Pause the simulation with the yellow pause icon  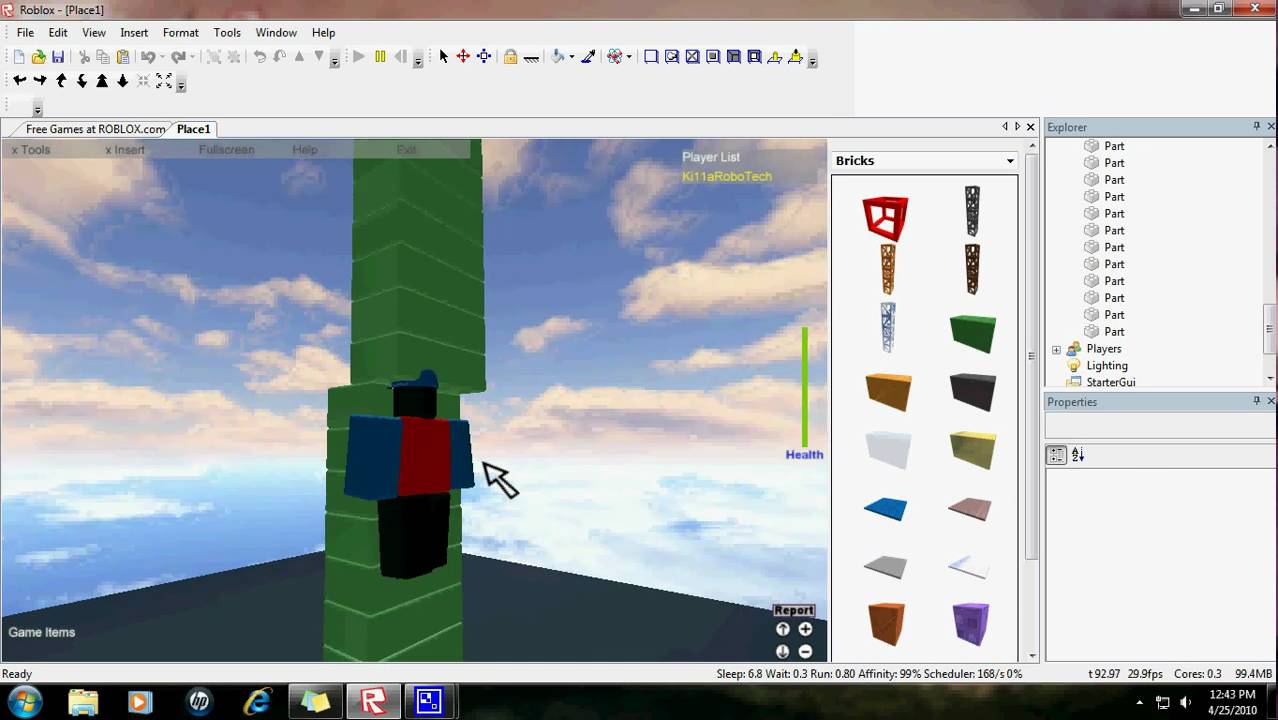tap(380, 57)
